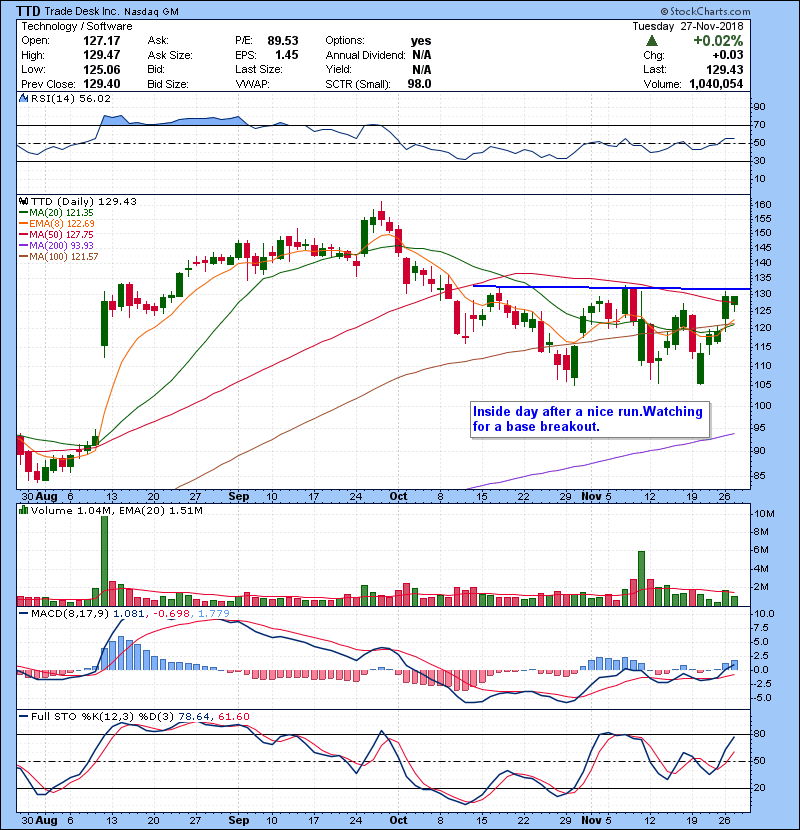This screenshot has width=800, height=830.
Task: Click the Chg value +0.03
Action: (727, 55)
